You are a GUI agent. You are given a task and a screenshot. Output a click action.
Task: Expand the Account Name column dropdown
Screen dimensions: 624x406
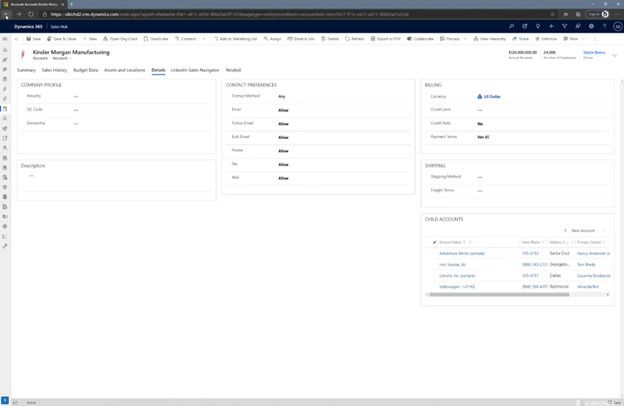click(470, 242)
